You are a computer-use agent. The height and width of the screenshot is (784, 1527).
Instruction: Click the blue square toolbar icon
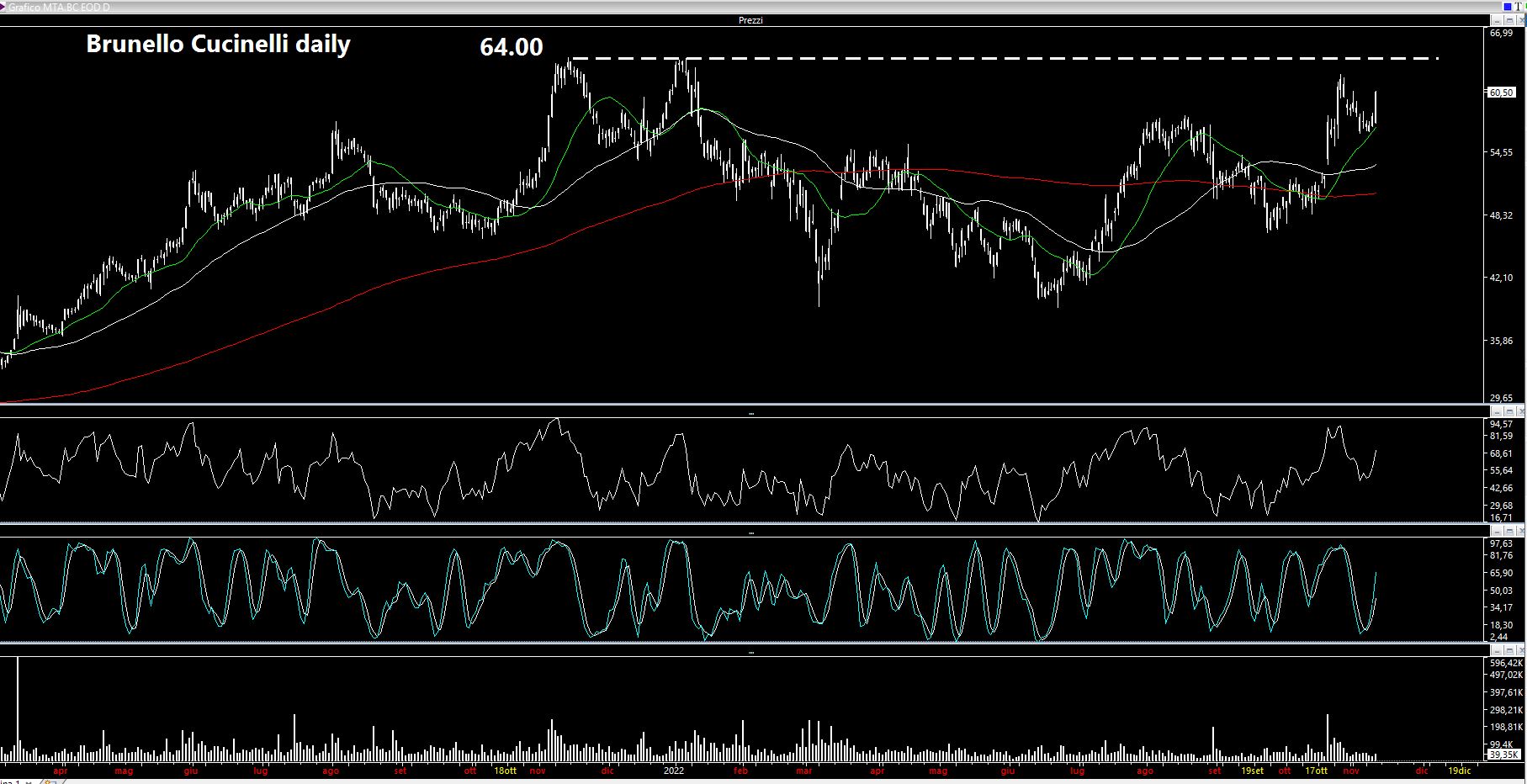click(x=1508, y=7)
